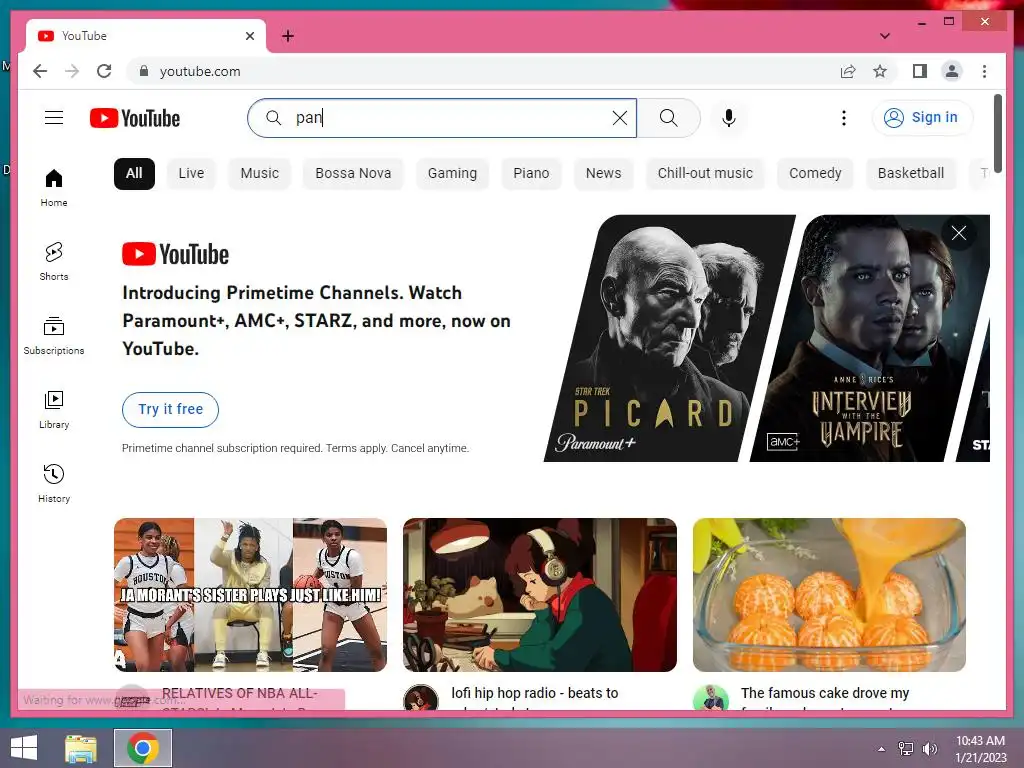Open Subscriptions in the sidebar
1024x768 pixels.
click(54, 336)
